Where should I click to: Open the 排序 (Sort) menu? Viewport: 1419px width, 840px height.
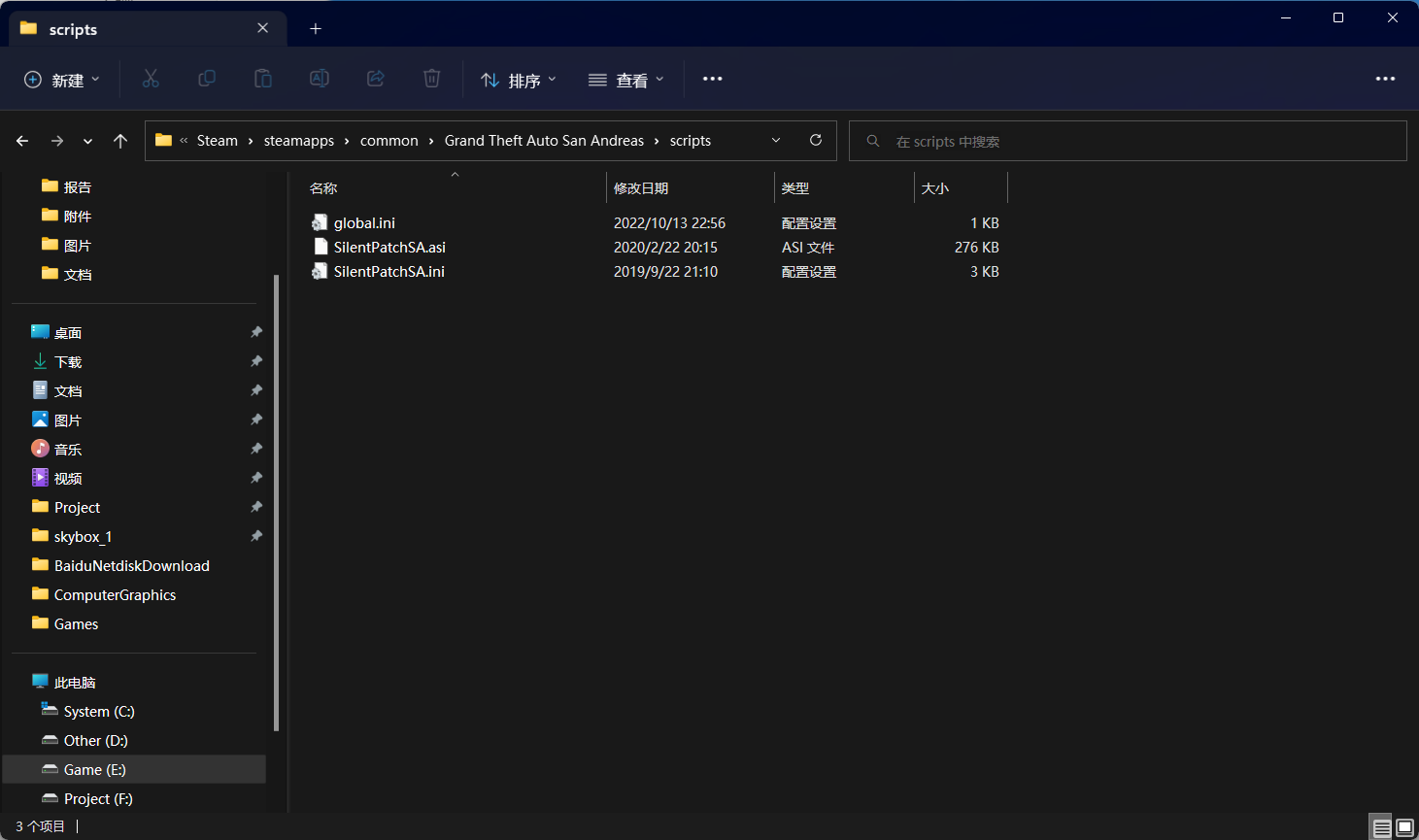pyautogui.click(x=519, y=80)
